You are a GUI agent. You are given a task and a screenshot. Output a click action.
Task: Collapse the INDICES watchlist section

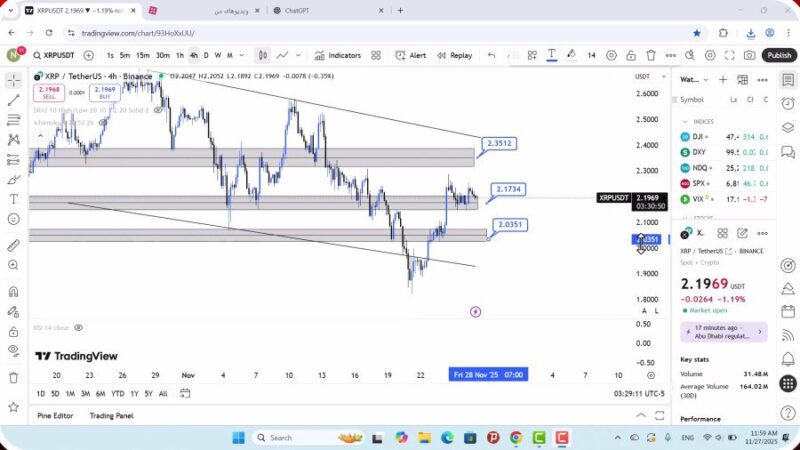point(686,121)
